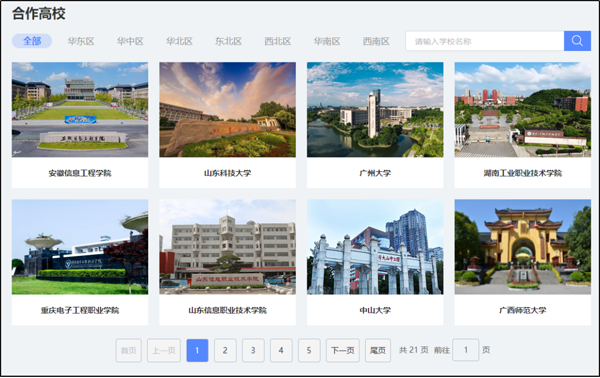Viewport: 600px width, 378px height.
Task: Filter schools by 东北区
Action: (228, 41)
